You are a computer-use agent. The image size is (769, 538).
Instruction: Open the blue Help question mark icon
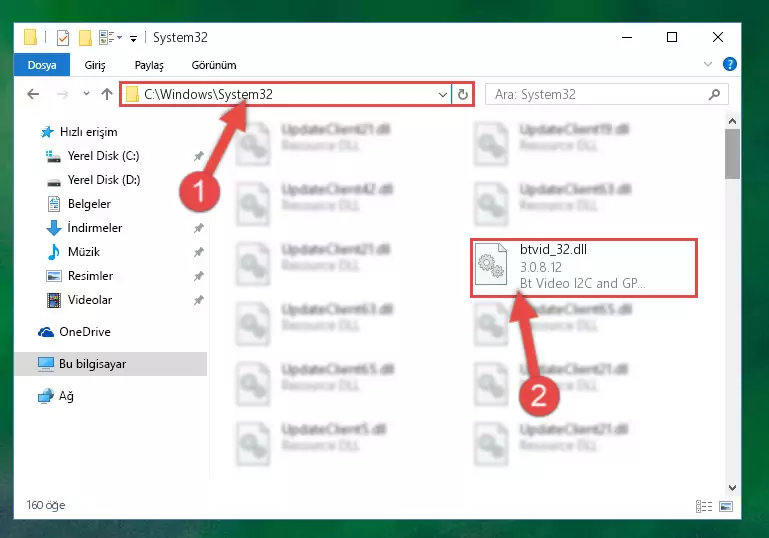729,64
